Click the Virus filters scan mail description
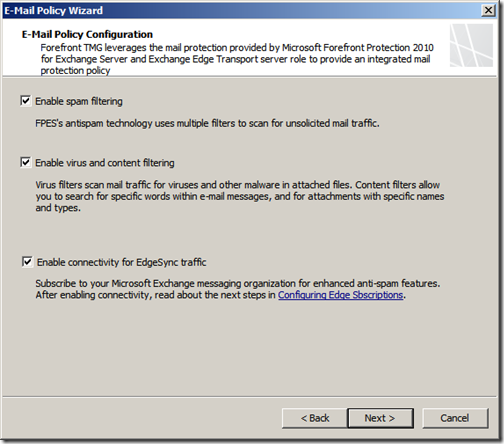The image size is (504, 444). point(240,196)
